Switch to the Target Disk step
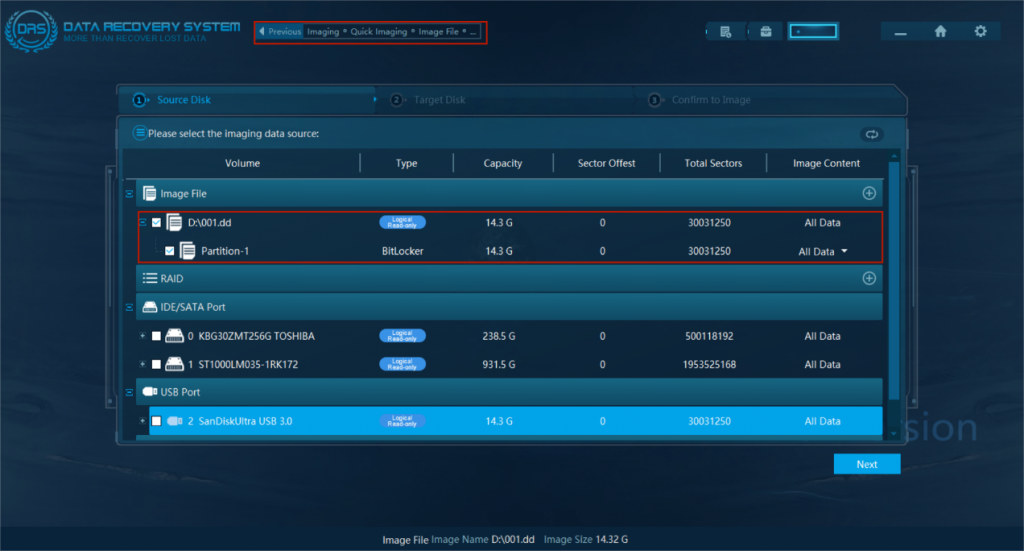 coord(440,100)
